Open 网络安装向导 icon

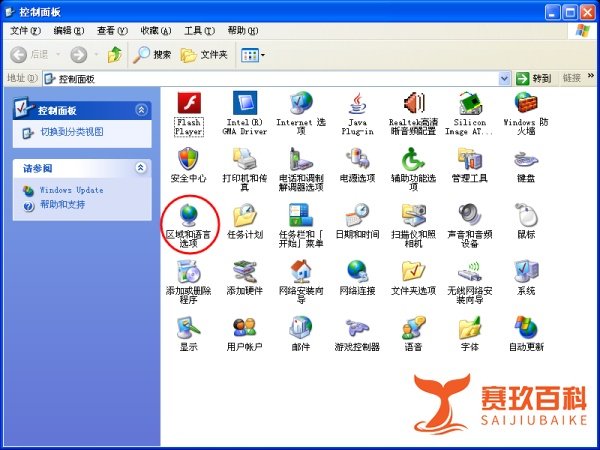[x=301, y=282]
